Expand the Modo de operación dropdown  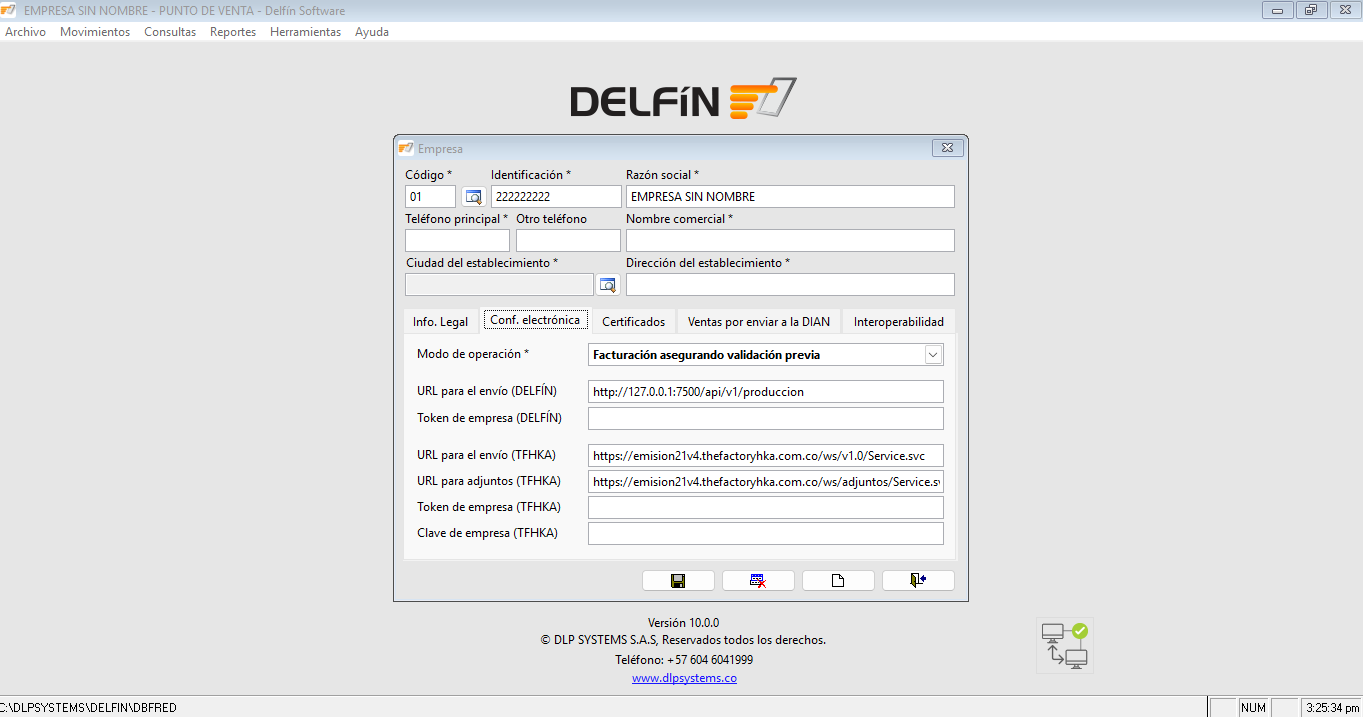click(x=933, y=355)
